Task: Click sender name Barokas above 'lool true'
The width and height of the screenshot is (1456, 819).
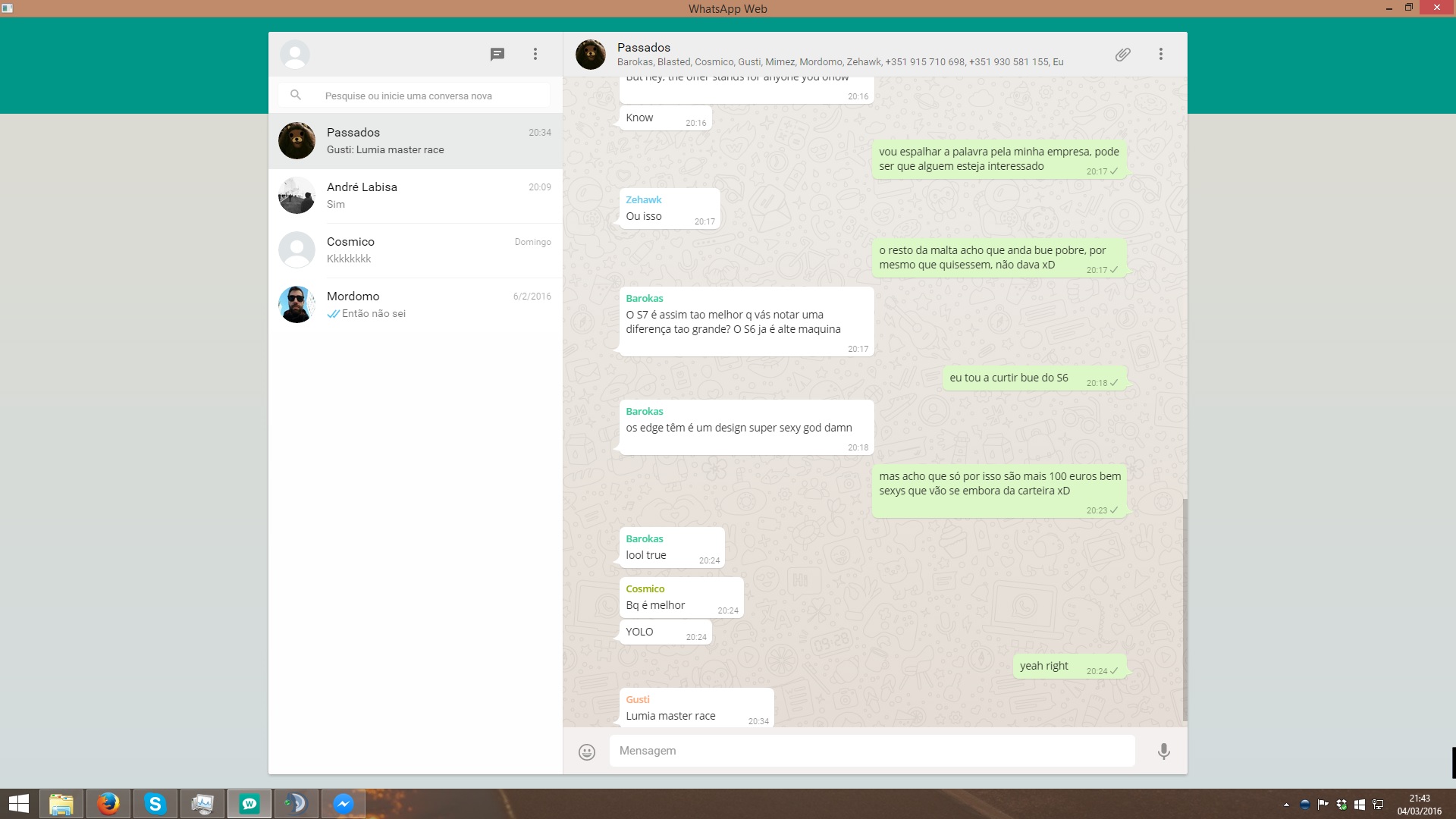Action: pos(645,539)
